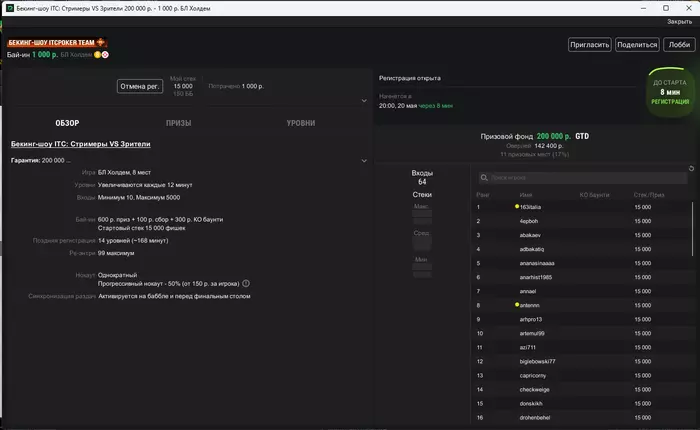Sort by КО Баунти column header

pyautogui.click(x=594, y=195)
